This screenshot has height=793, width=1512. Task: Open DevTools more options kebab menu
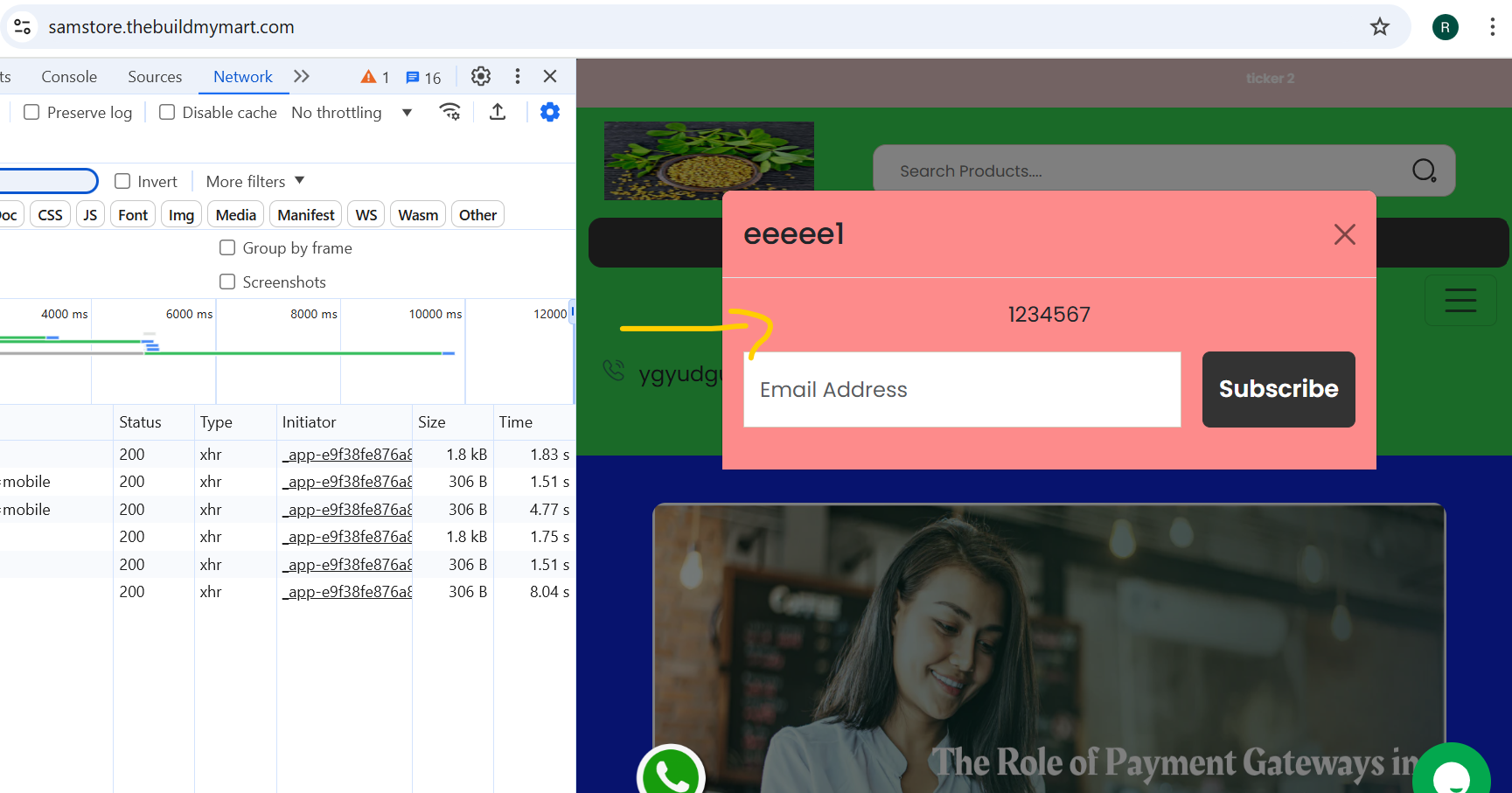click(x=518, y=76)
